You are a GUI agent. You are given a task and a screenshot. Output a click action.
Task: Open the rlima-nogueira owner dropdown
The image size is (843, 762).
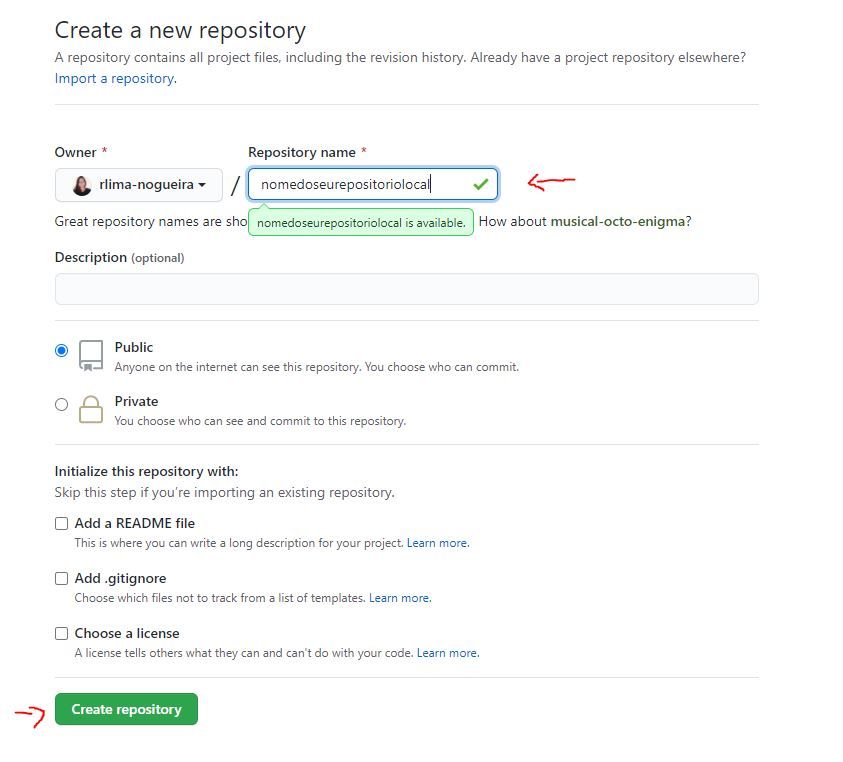pyautogui.click(x=138, y=184)
